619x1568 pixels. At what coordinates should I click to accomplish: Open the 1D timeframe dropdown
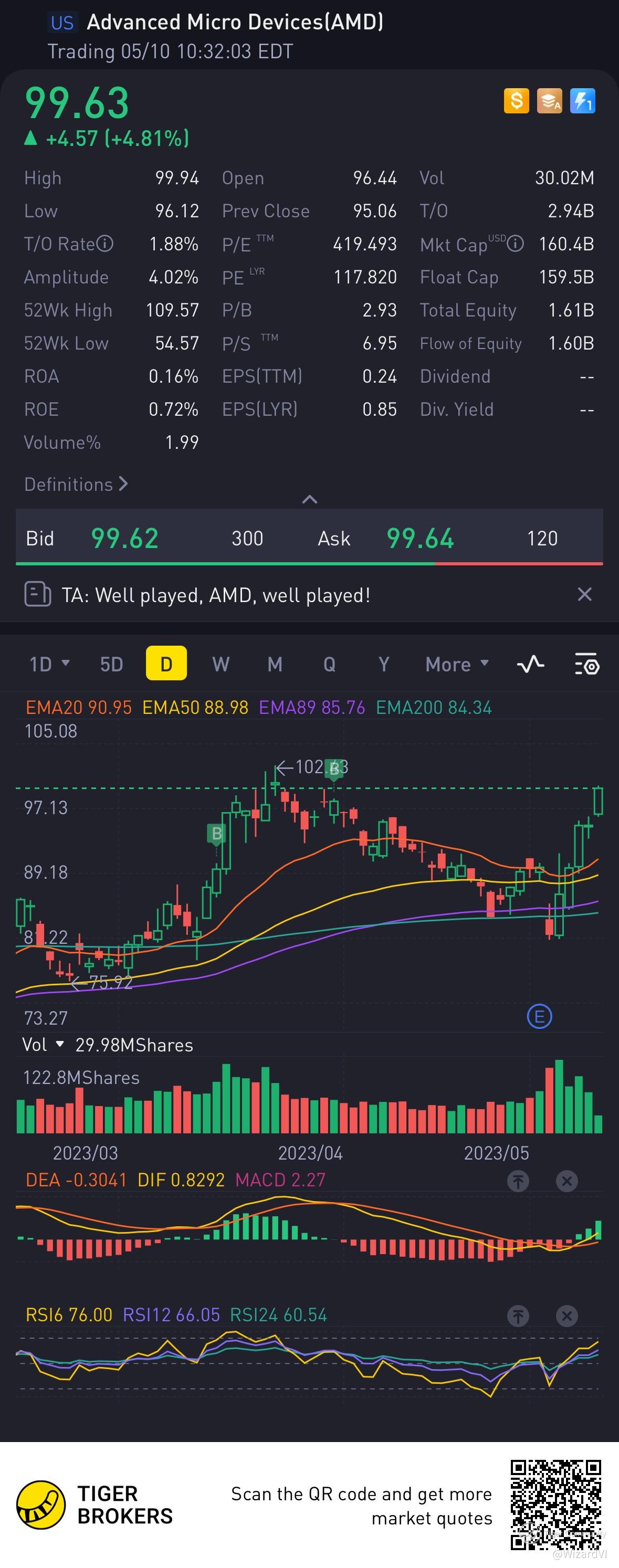(49, 664)
